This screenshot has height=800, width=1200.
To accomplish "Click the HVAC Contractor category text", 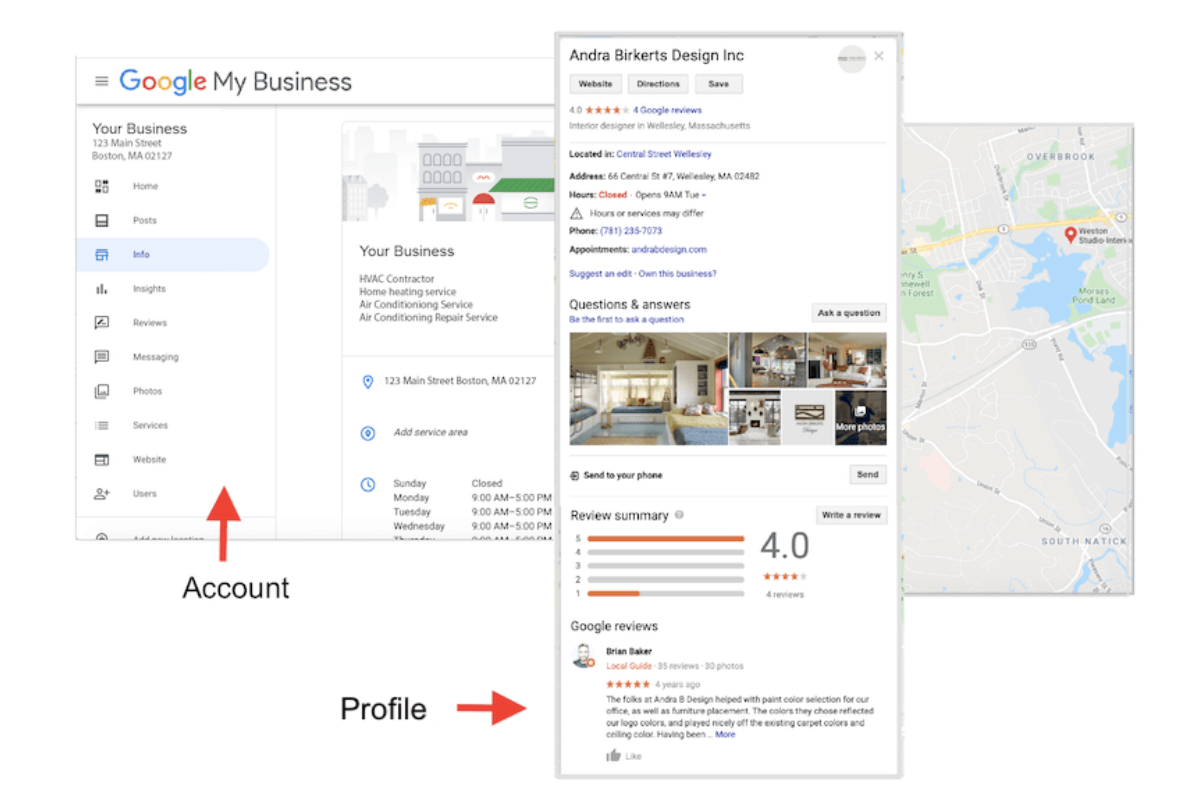I will click(x=397, y=279).
